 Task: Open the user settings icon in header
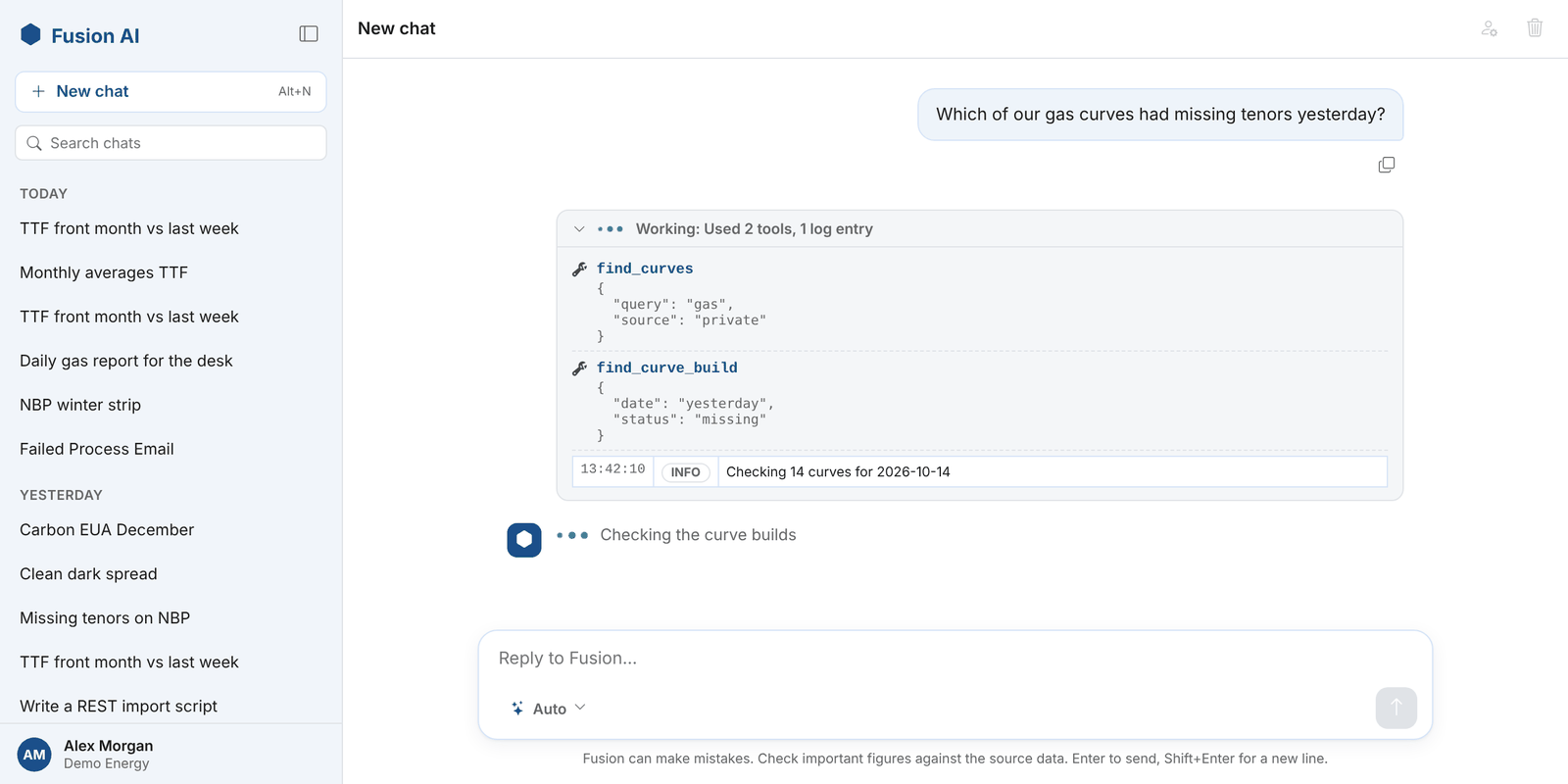[x=1489, y=28]
